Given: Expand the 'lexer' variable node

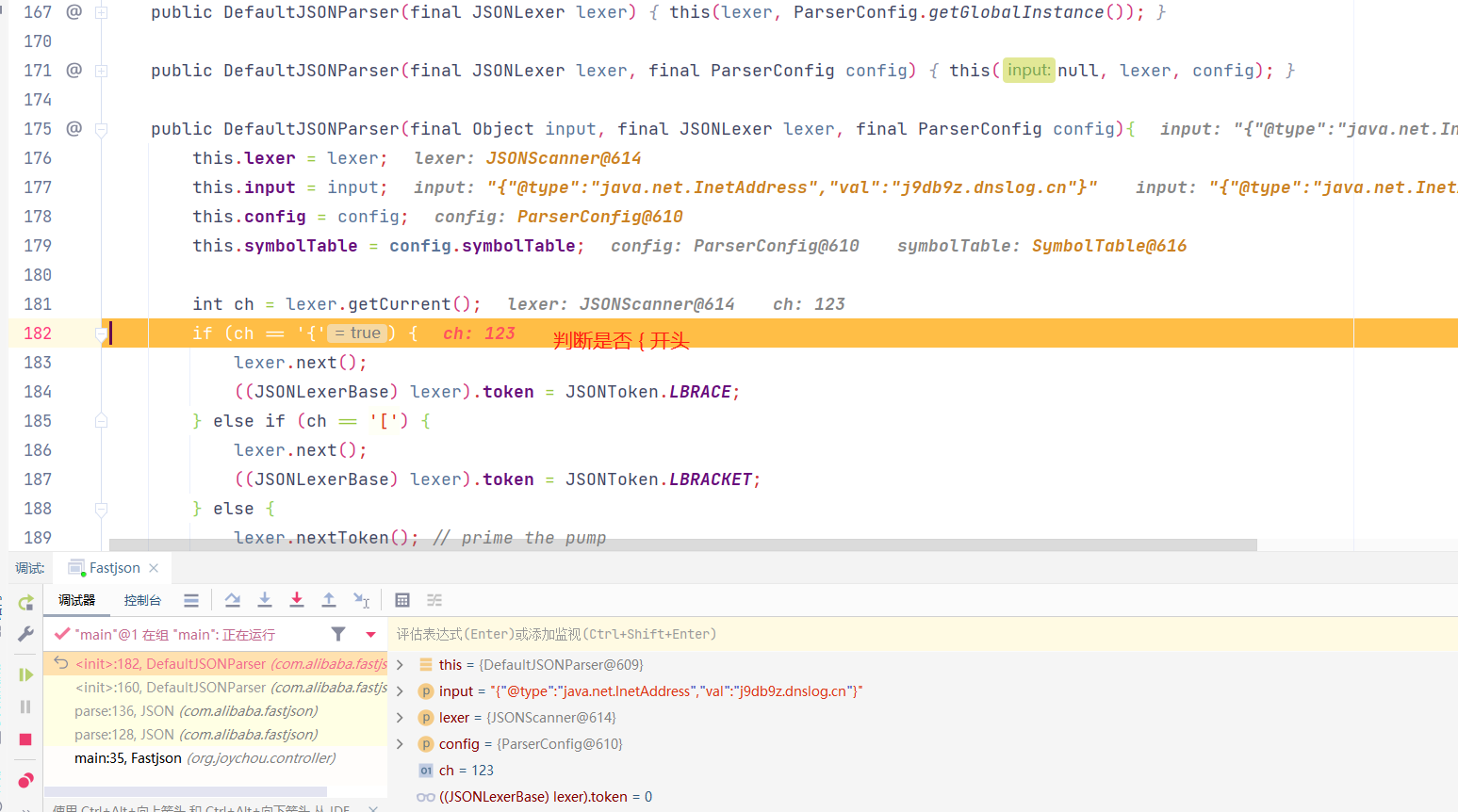Looking at the screenshot, I should point(401,718).
